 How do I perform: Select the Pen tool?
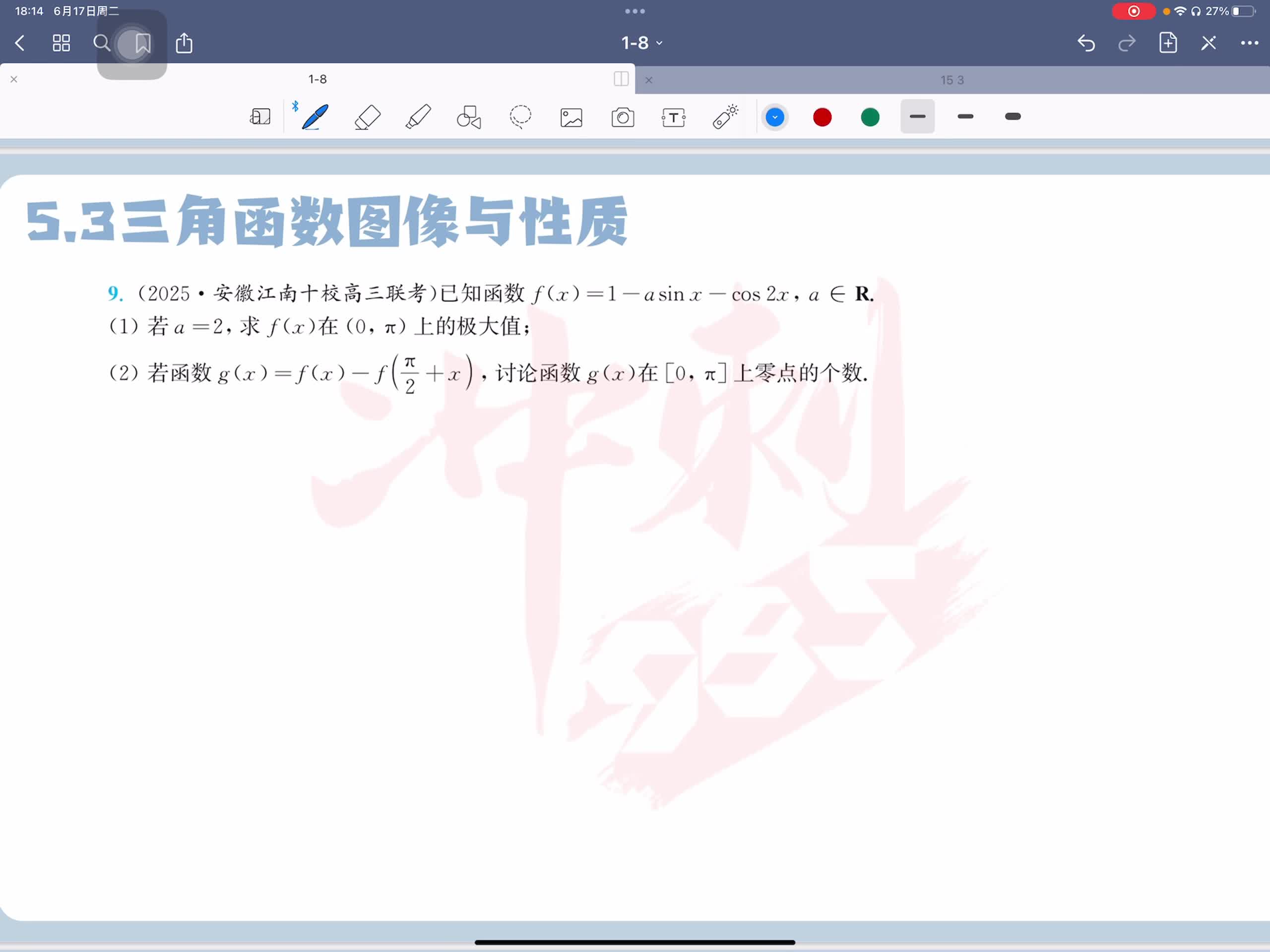tap(315, 117)
